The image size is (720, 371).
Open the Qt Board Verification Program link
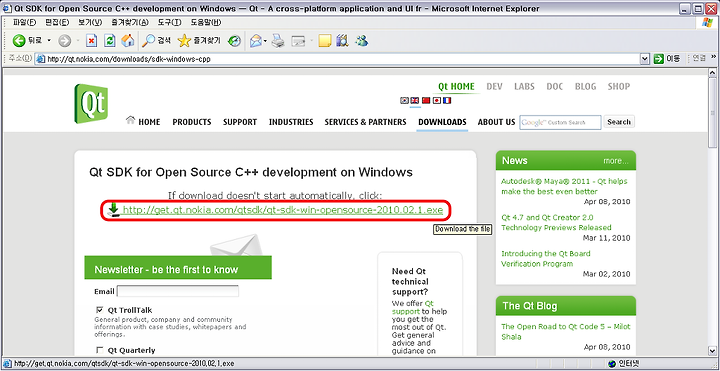click(546, 259)
